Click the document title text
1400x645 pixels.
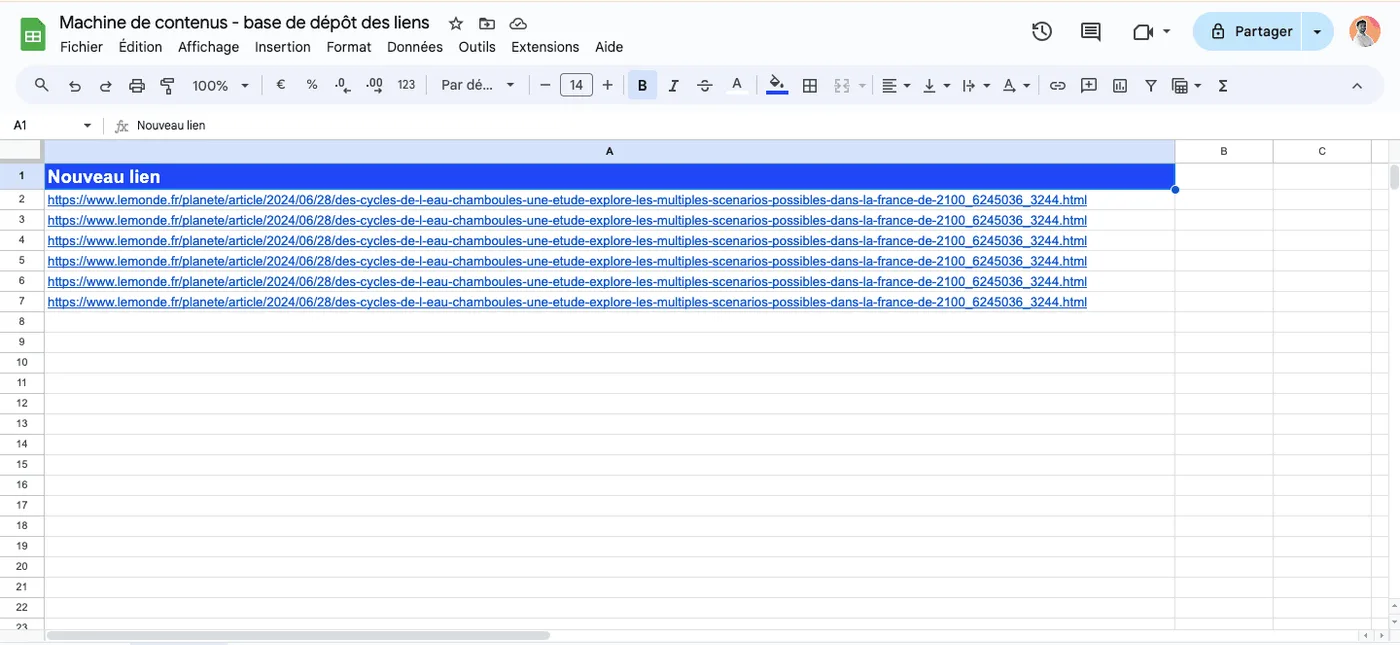click(x=244, y=22)
